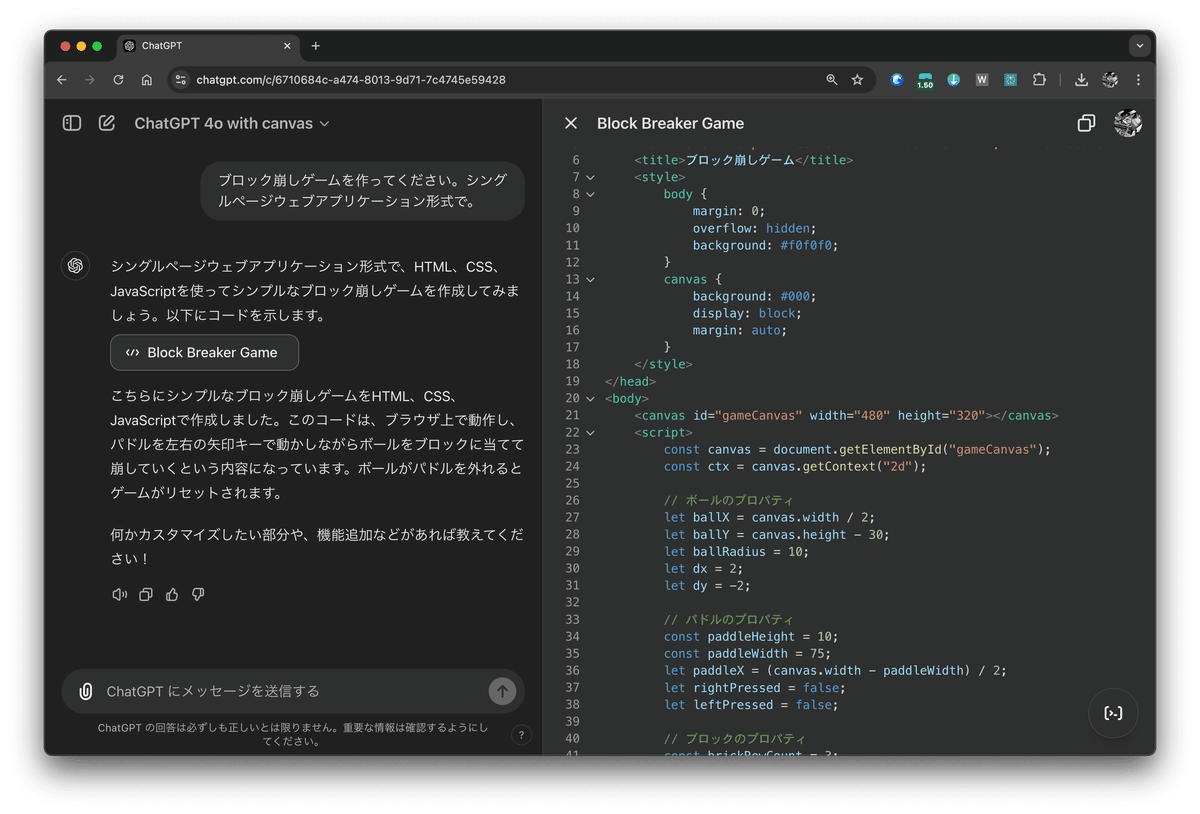
Task: Click the 'overflow: hidden;' code line
Action: tap(754, 228)
